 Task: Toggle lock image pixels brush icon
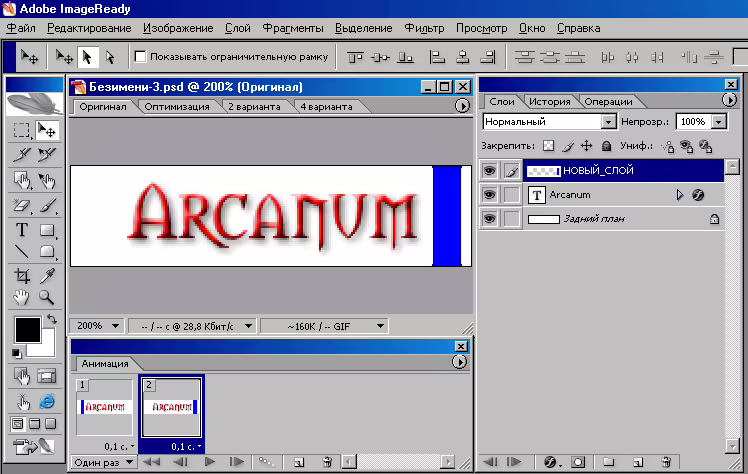coord(568,146)
